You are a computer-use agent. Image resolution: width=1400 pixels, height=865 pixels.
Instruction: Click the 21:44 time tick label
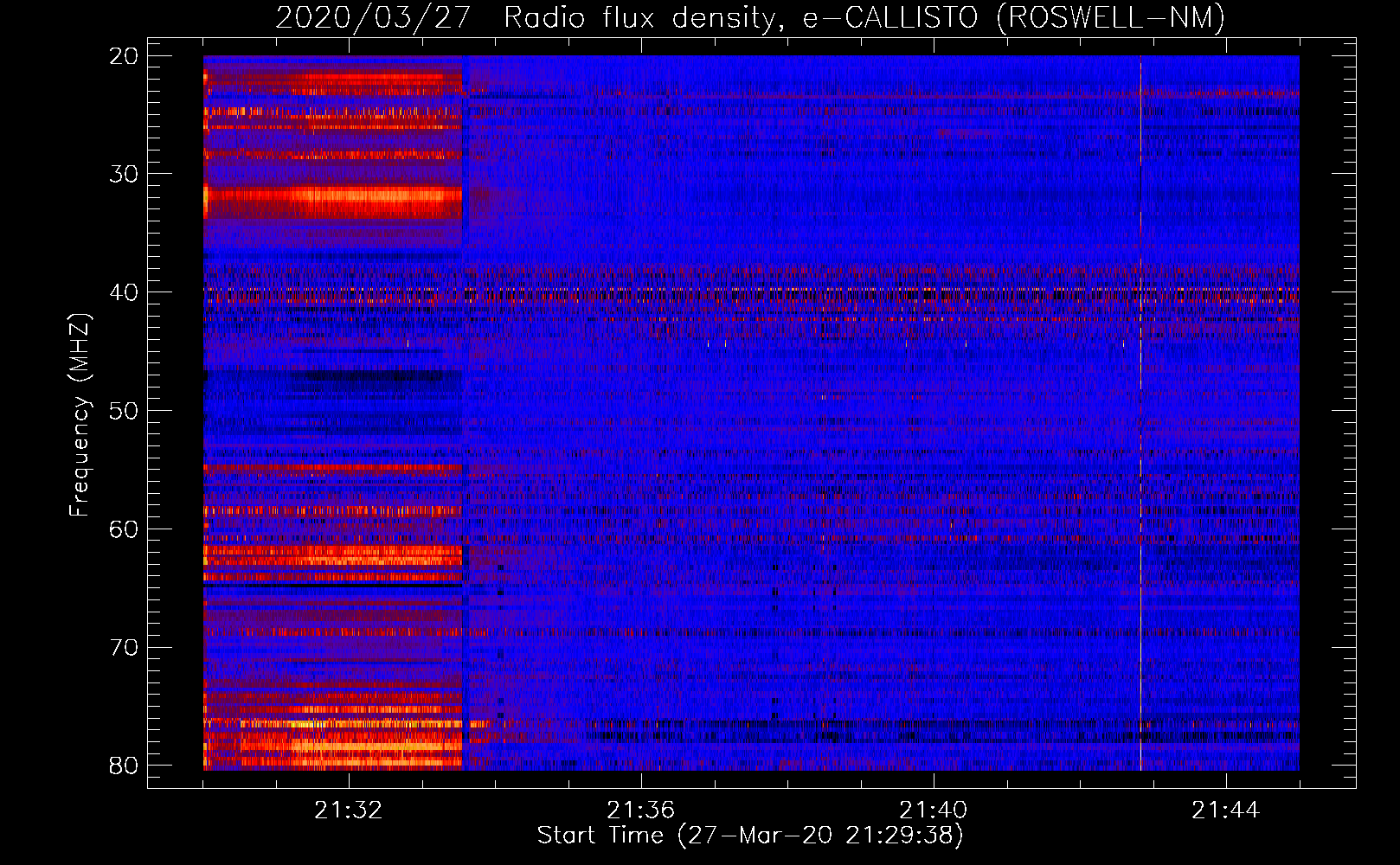(x=1226, y=811)
